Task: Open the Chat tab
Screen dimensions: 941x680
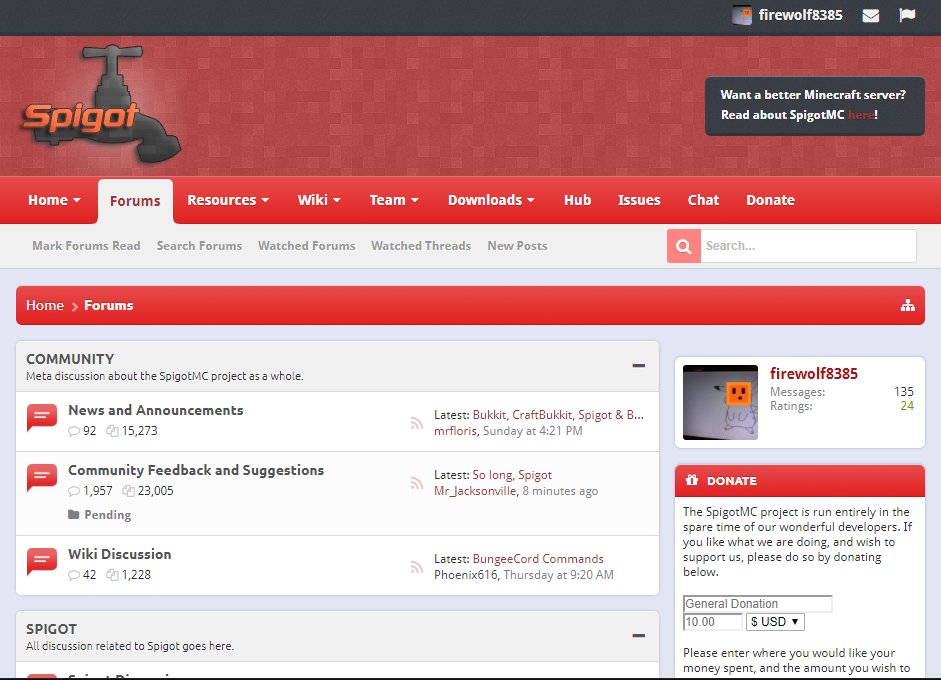Action: pyautogui.click(x=703, y=200)
